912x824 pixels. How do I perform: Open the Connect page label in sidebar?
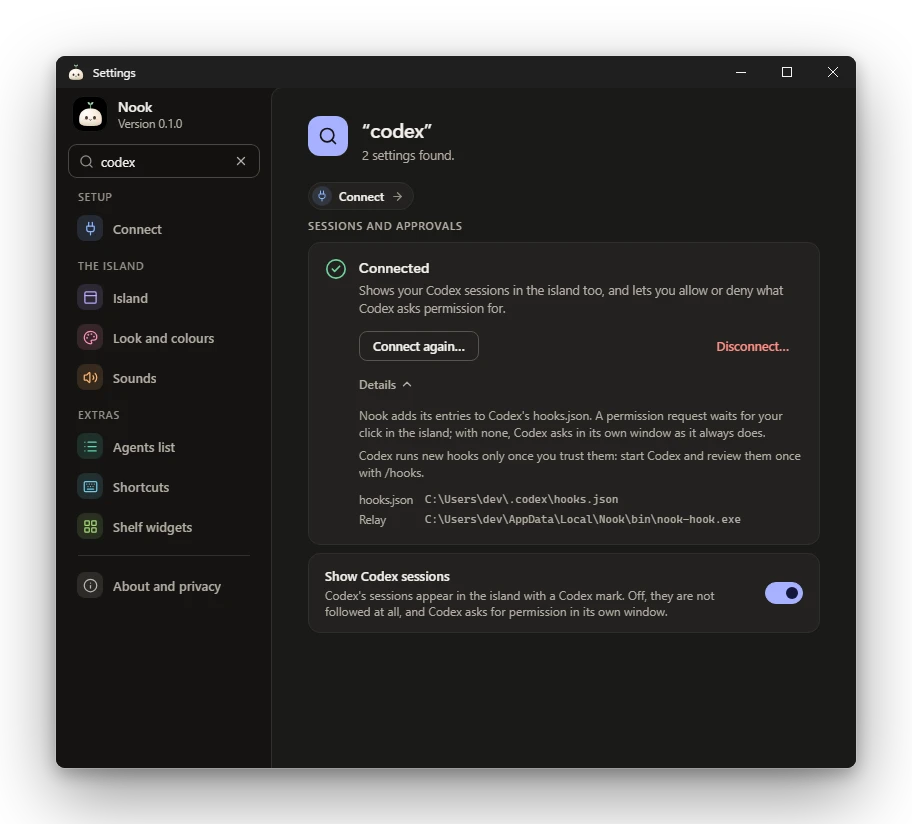coord(137,229)
